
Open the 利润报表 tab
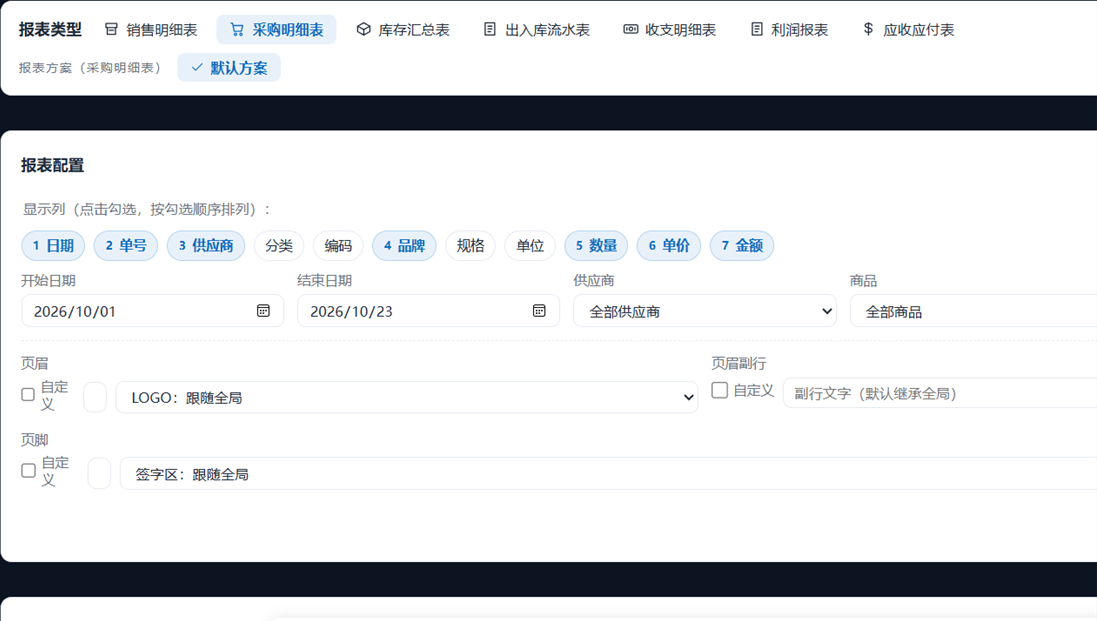788,29
